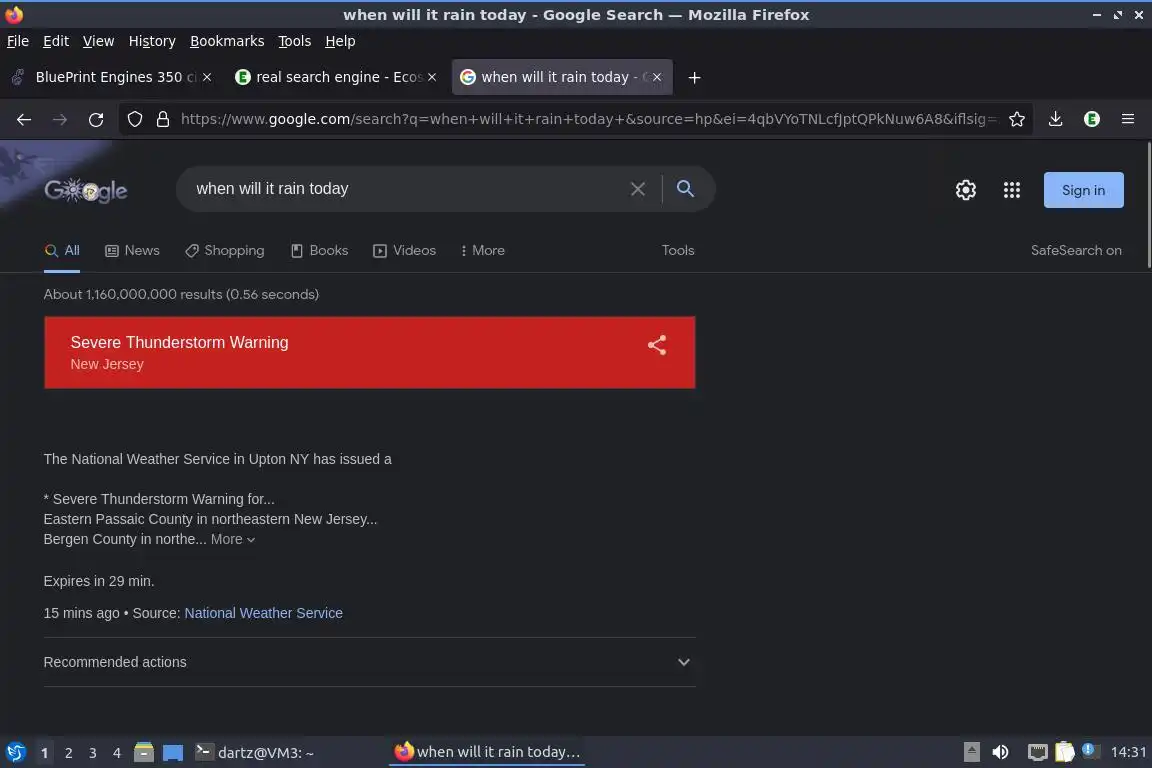Bookmark this page with the star
Viewport: 1152px width, 768px height.
[x=1017, y=119]
